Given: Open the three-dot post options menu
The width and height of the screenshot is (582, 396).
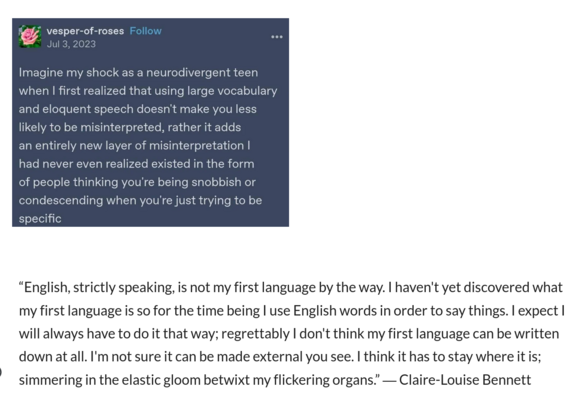Looking at the screenshot, I should point(277,37).
